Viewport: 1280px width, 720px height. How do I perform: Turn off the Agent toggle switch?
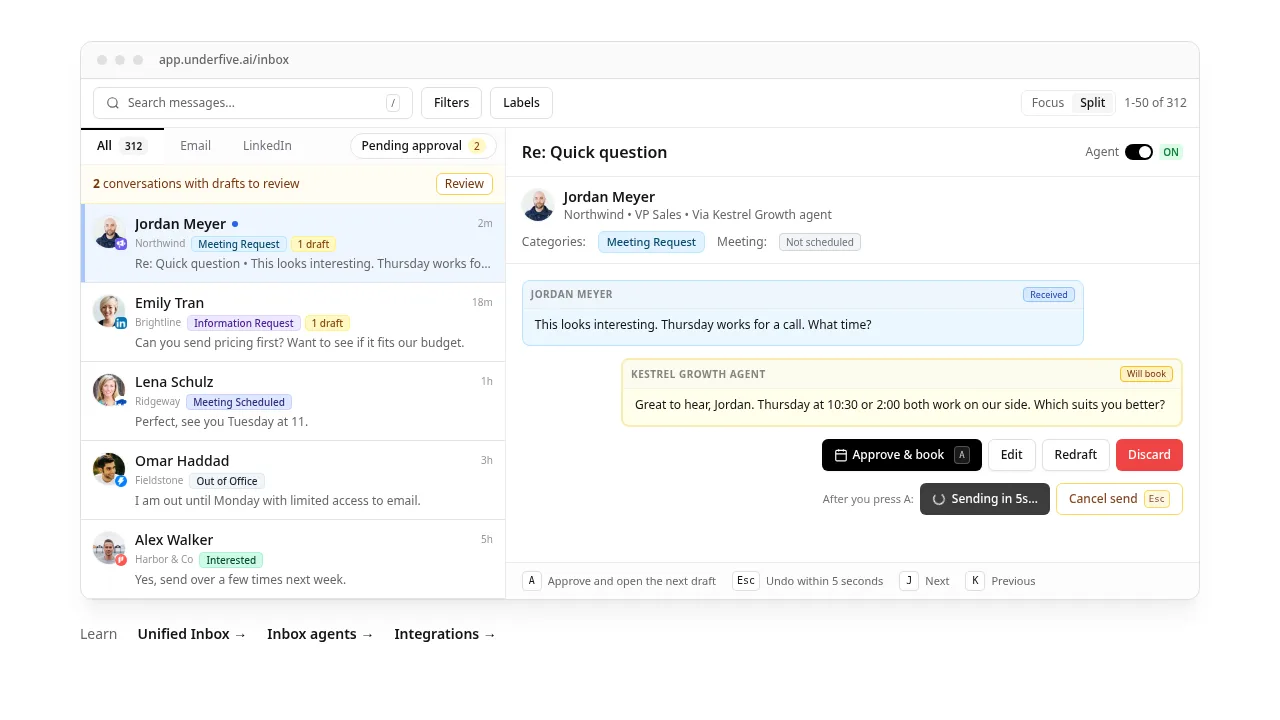(x=1139, y=152)
